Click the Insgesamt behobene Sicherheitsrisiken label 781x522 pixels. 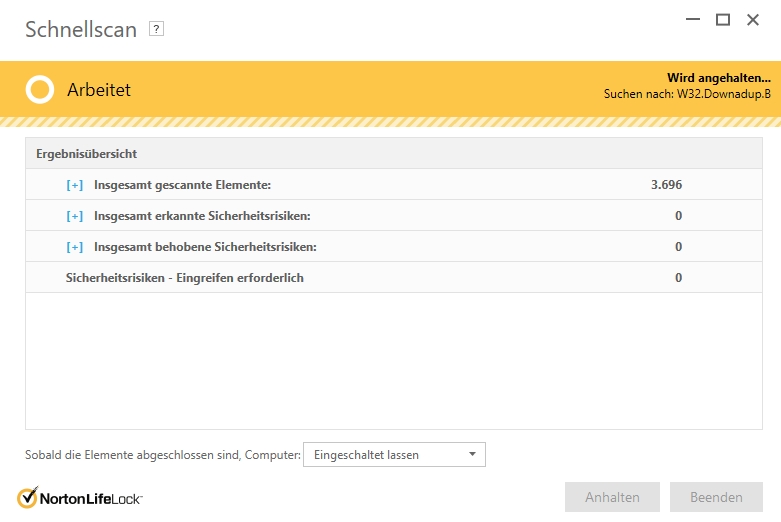[x=205, y=247]
